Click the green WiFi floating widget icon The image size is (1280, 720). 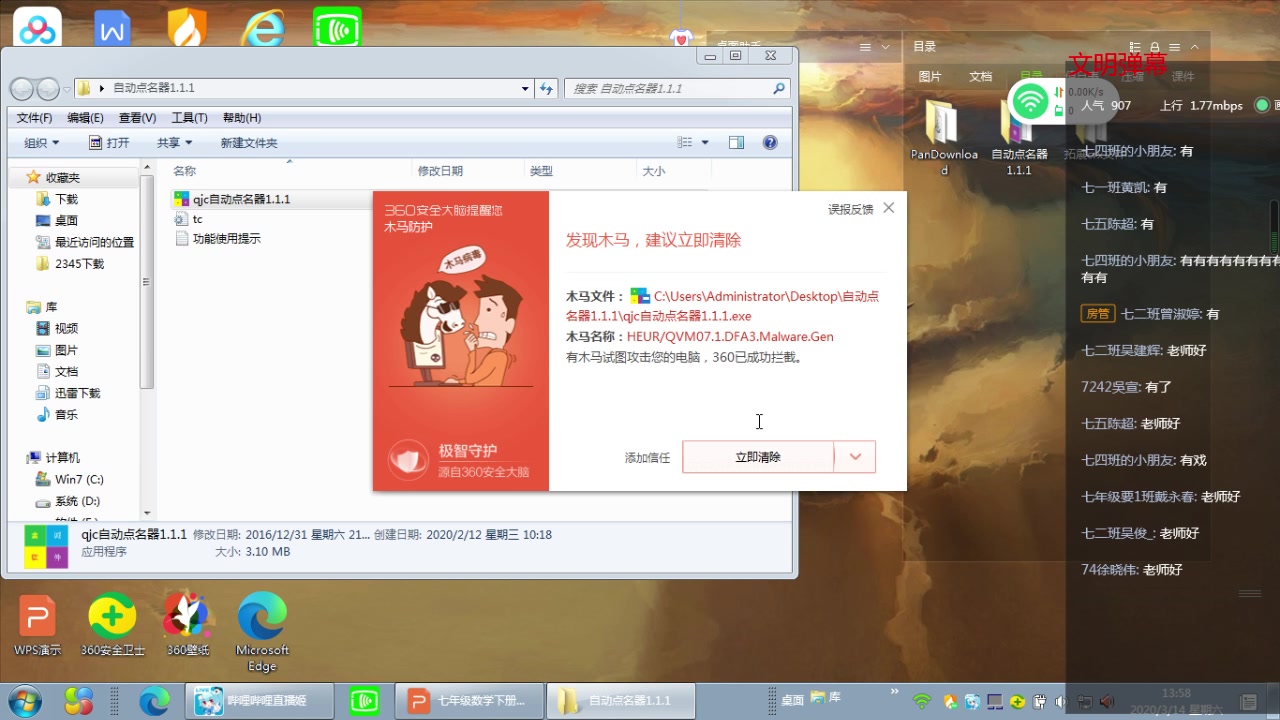pyautogui.click(x=1029, y=101)
